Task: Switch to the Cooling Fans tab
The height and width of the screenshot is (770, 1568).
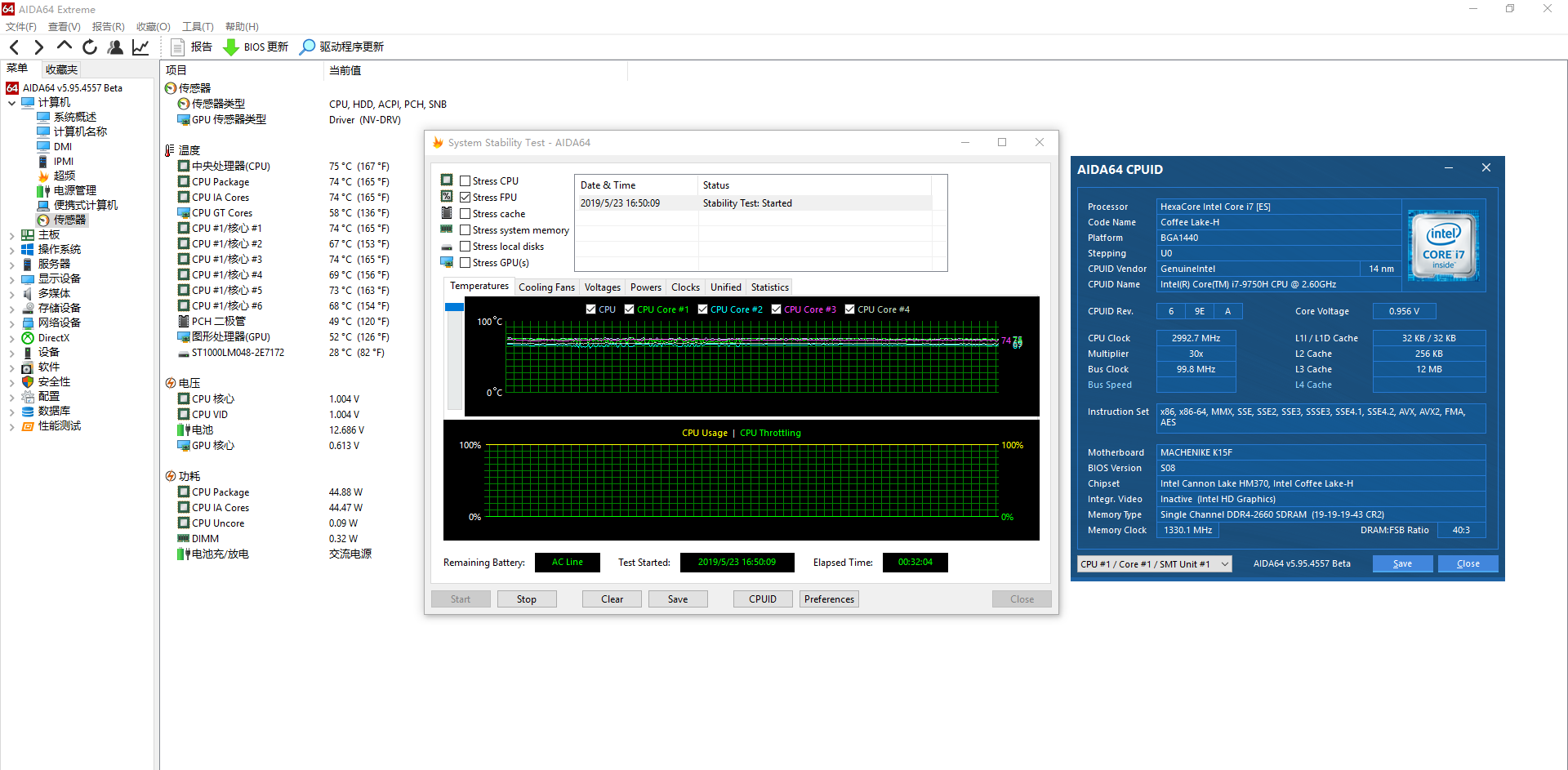Action: pyautogui.click(x=546, y=287)
